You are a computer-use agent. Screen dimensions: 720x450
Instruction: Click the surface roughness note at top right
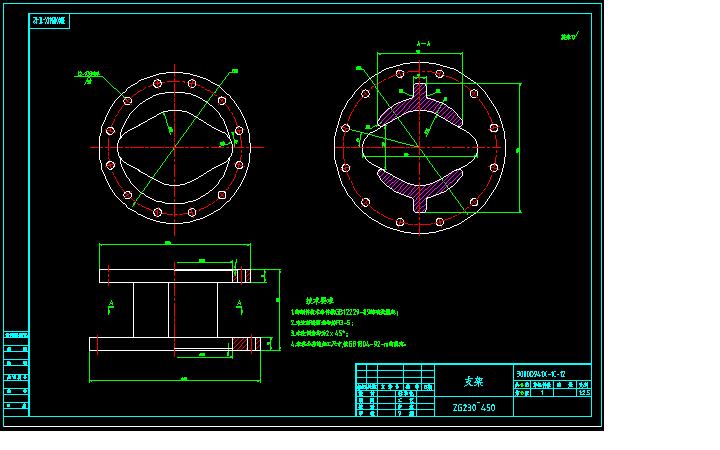point(568,38)
